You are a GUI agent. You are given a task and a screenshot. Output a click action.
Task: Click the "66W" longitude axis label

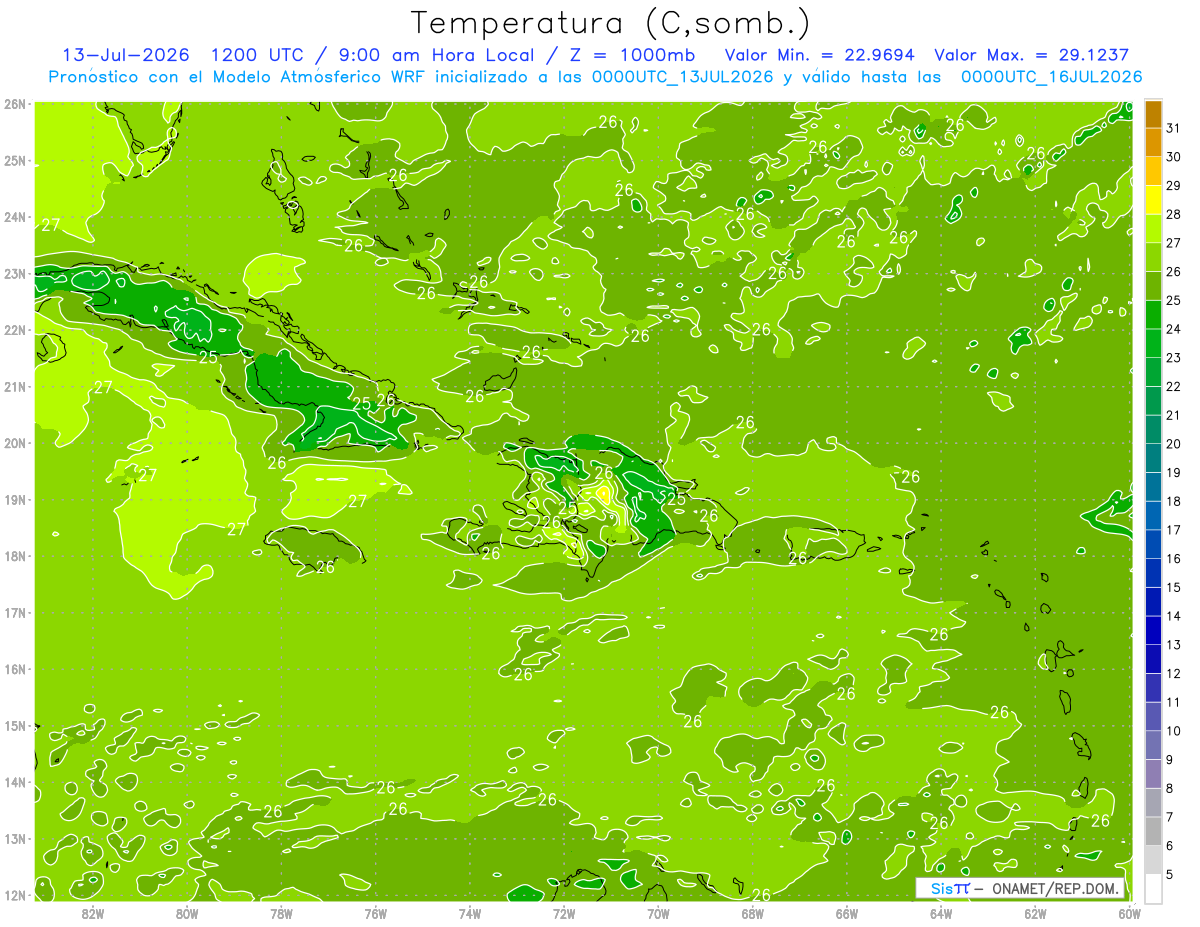[x=847, y=913]
